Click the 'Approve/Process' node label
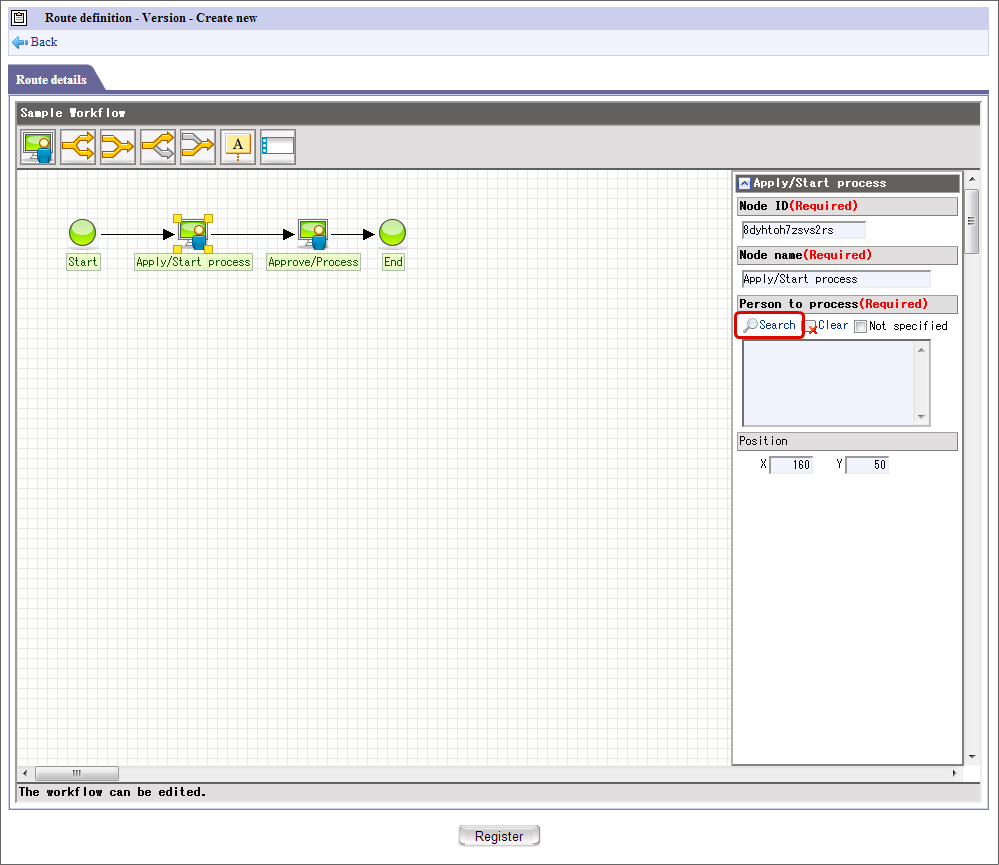The width and height of the screenshot is (999, 865). [313, 262]
